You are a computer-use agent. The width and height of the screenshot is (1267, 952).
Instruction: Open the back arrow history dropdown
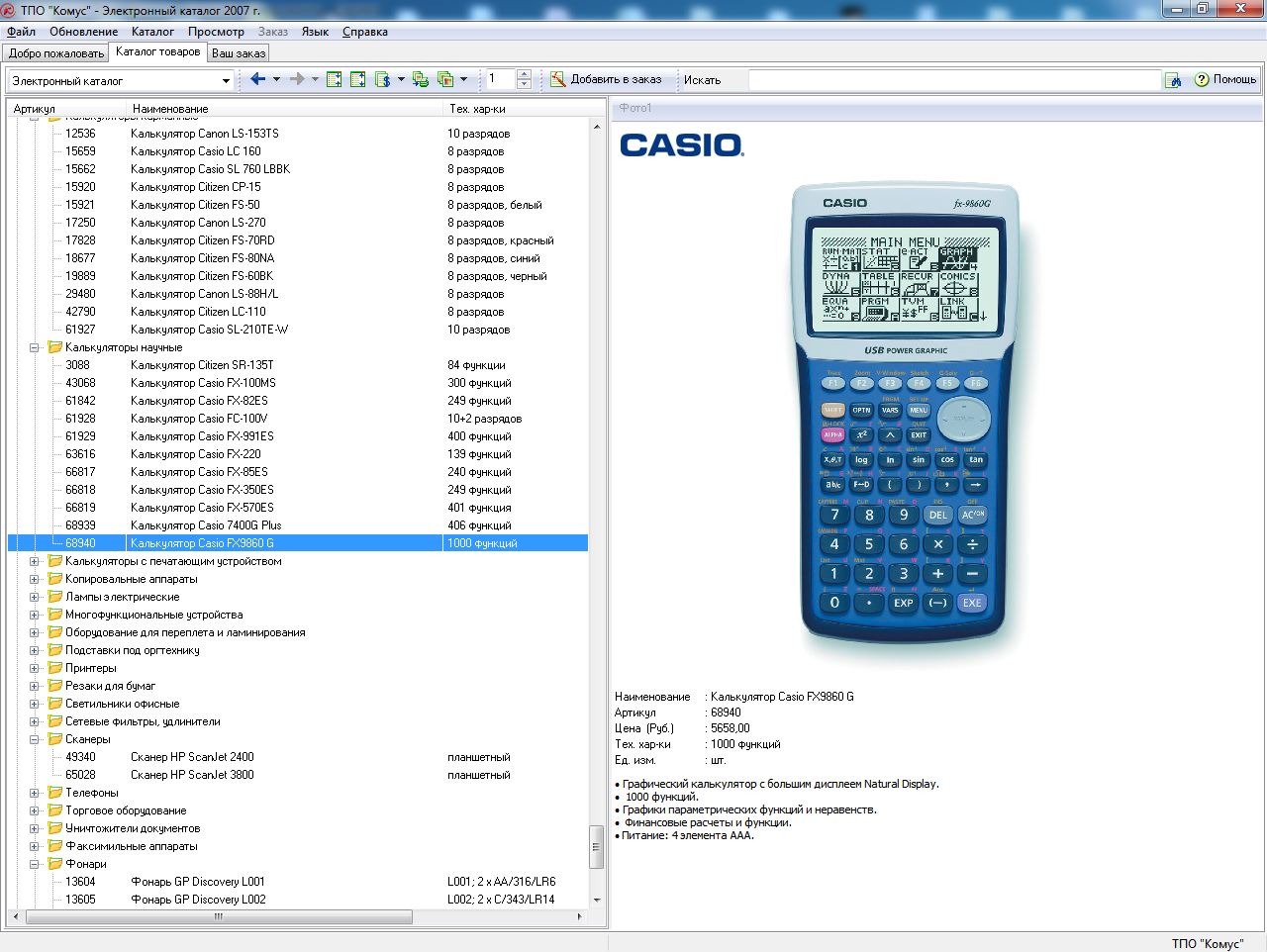[x=276, y=79]
